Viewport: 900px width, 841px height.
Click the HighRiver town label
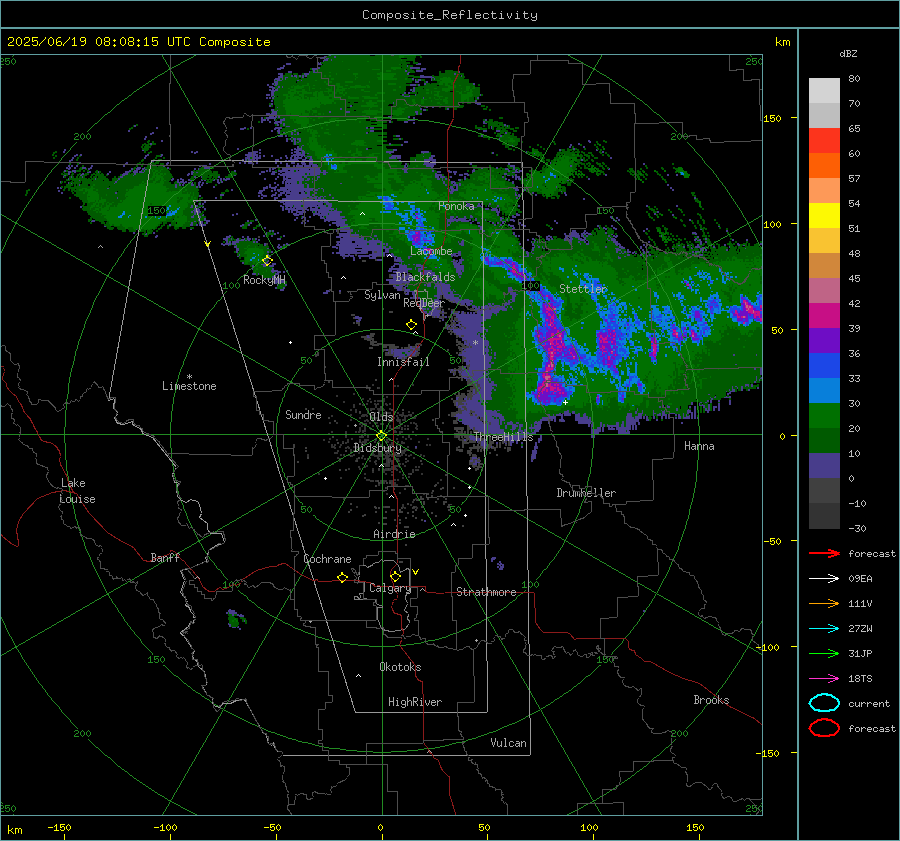(x=415, y=702)
